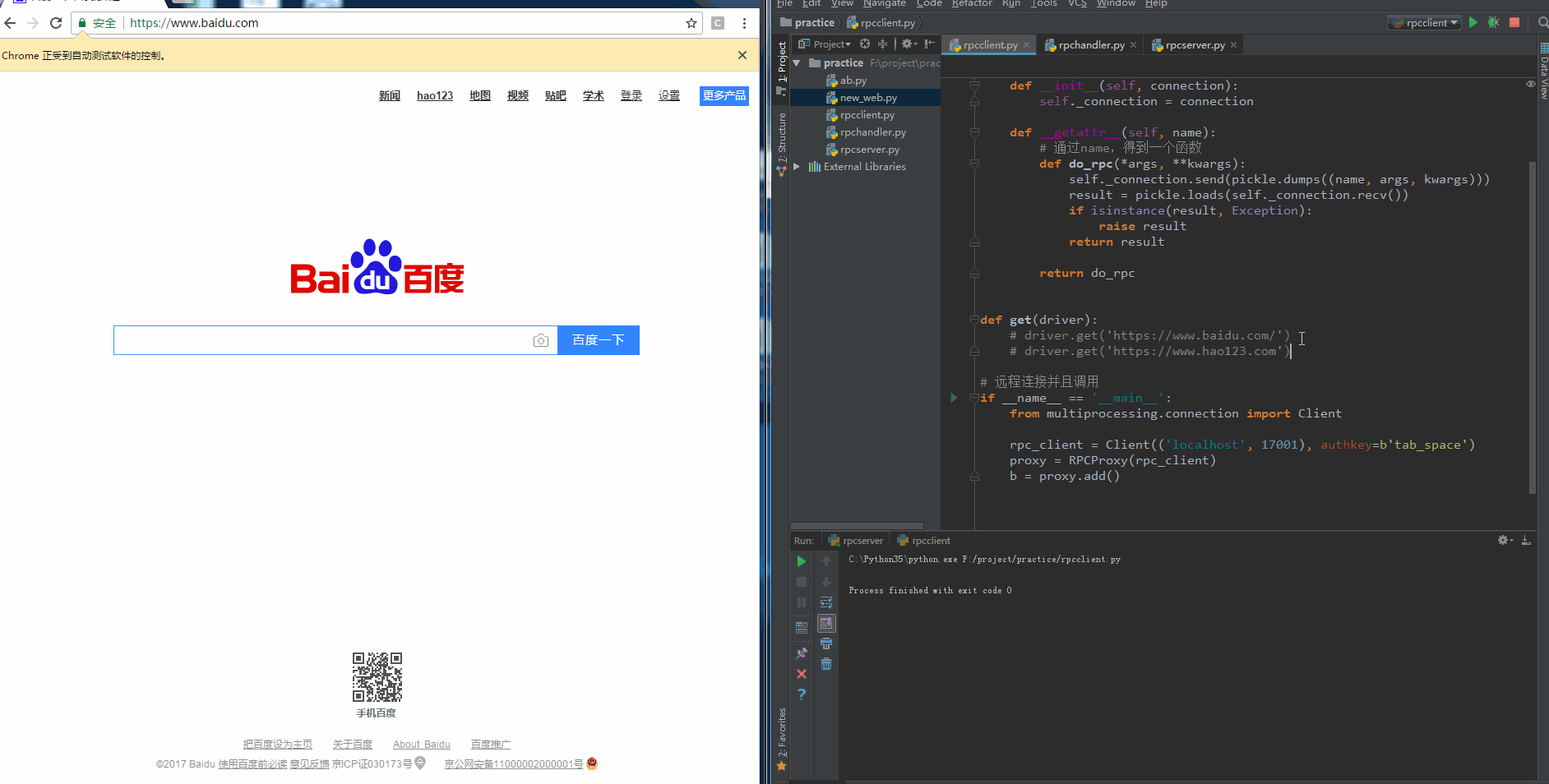Open the Refactor menu in PyCharm

click(x=972, y=3)
